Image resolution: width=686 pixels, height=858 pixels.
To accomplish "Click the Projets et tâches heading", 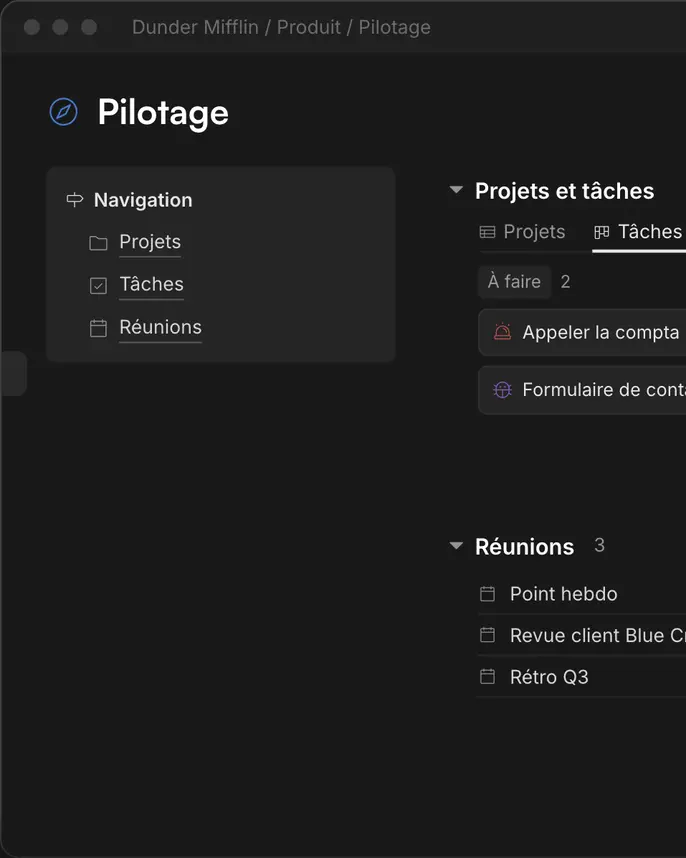I will [564, 191].
